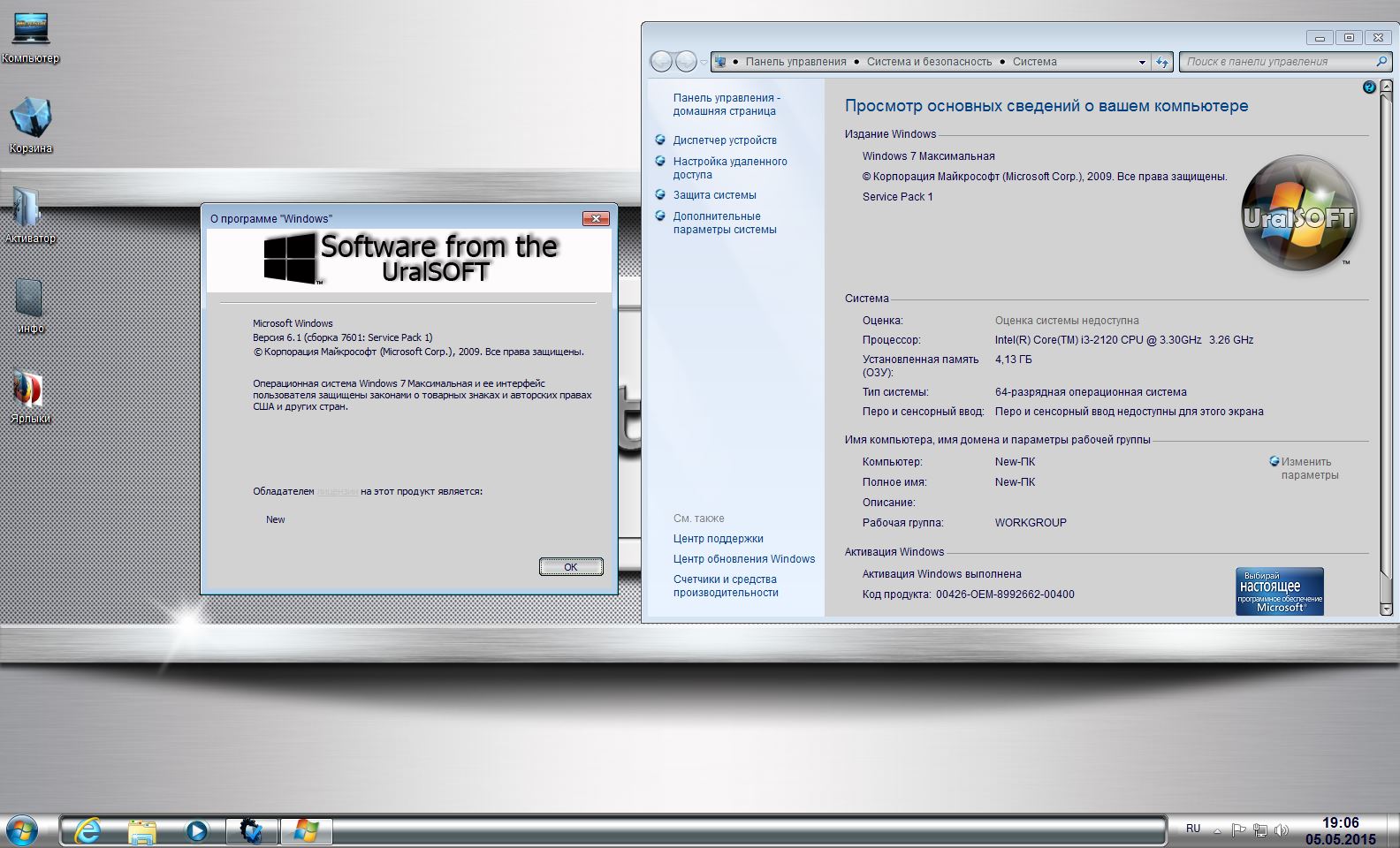Click Система и безопасность breadcrumb
The width and height of the screenshot is (1400, 848).
tap(929, 62)
